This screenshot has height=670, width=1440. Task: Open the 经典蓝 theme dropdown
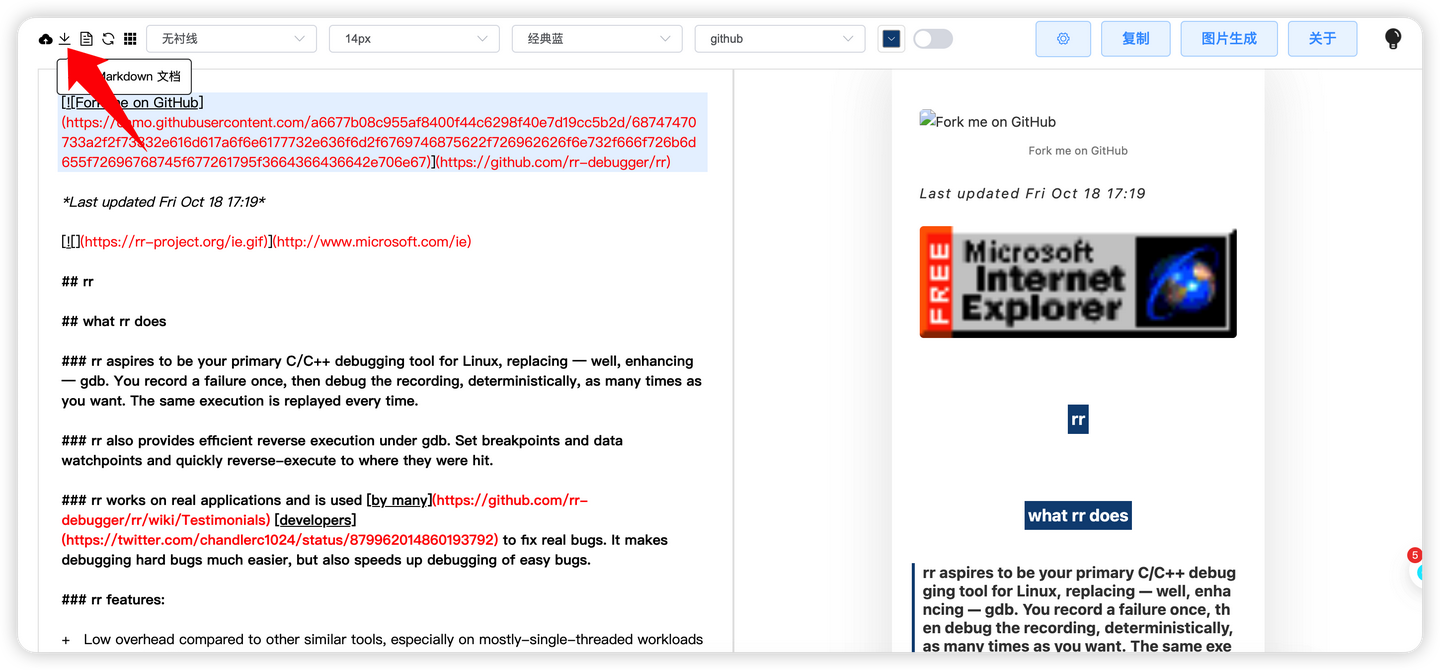coord(597,39)
